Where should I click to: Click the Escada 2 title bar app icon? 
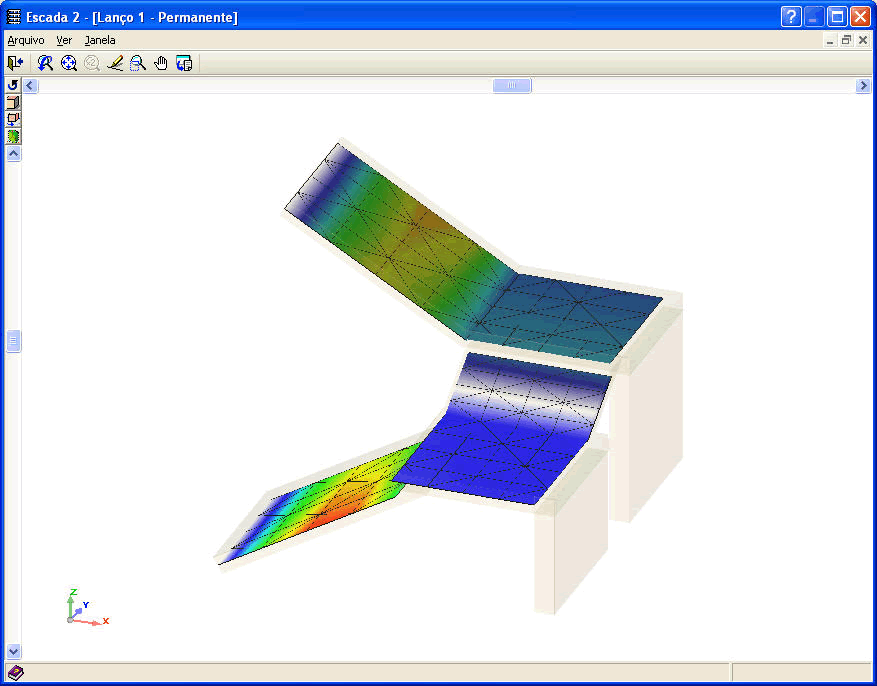coord(13,17)
